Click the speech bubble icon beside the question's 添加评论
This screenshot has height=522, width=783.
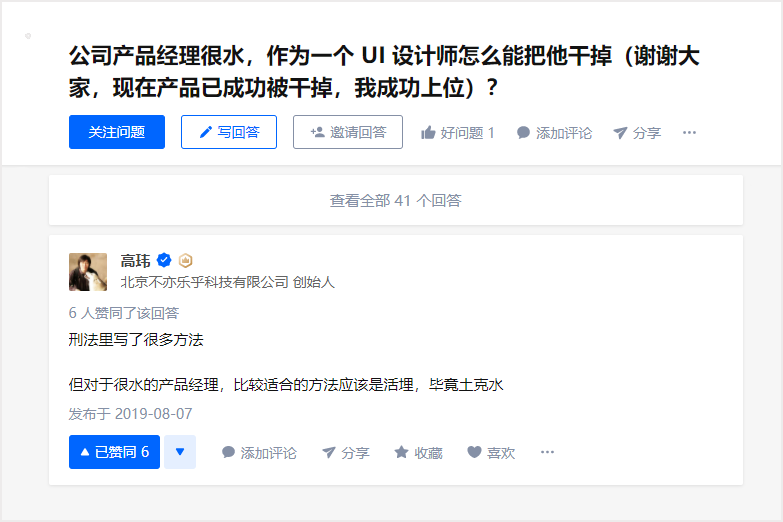[523, 133]
